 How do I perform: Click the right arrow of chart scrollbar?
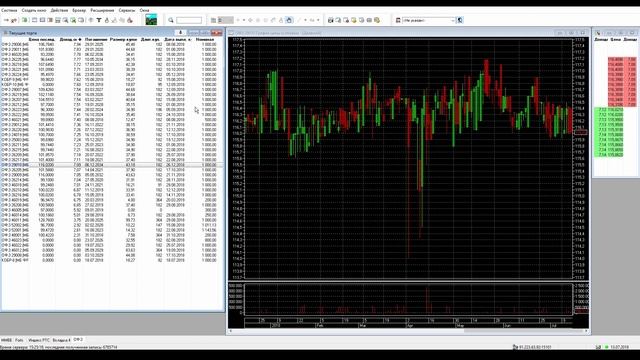click(x=587, y=331)
